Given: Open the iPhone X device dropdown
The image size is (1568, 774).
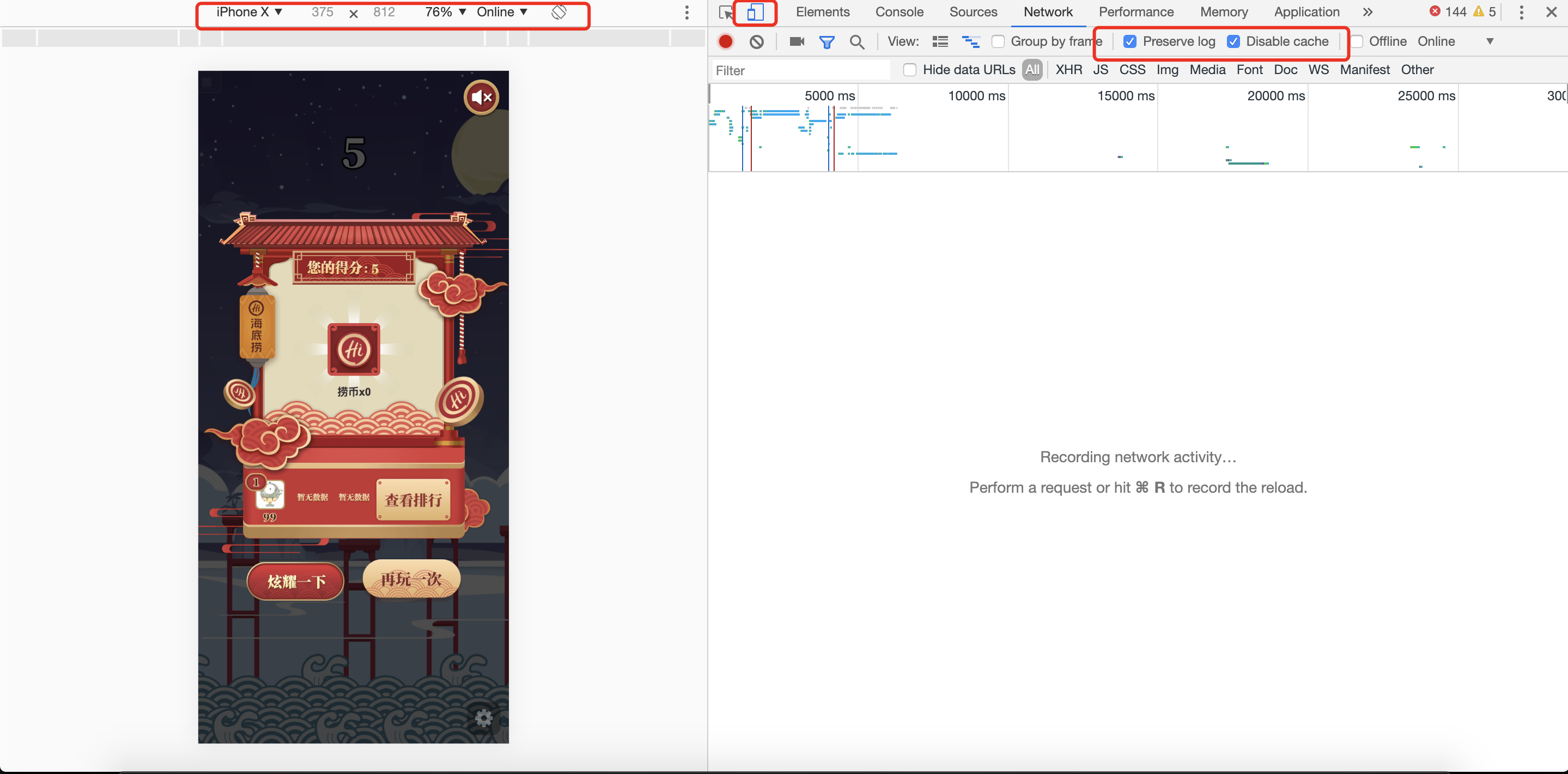Looking at the screenshot, I should point(249,12).
